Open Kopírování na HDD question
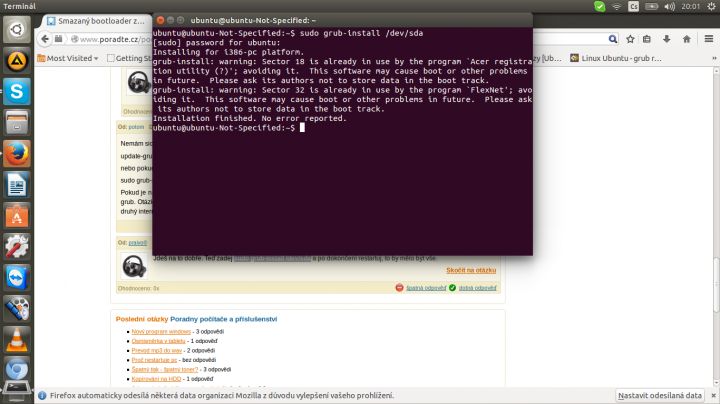The image size is (720, 404). click(x=156, y=379)
